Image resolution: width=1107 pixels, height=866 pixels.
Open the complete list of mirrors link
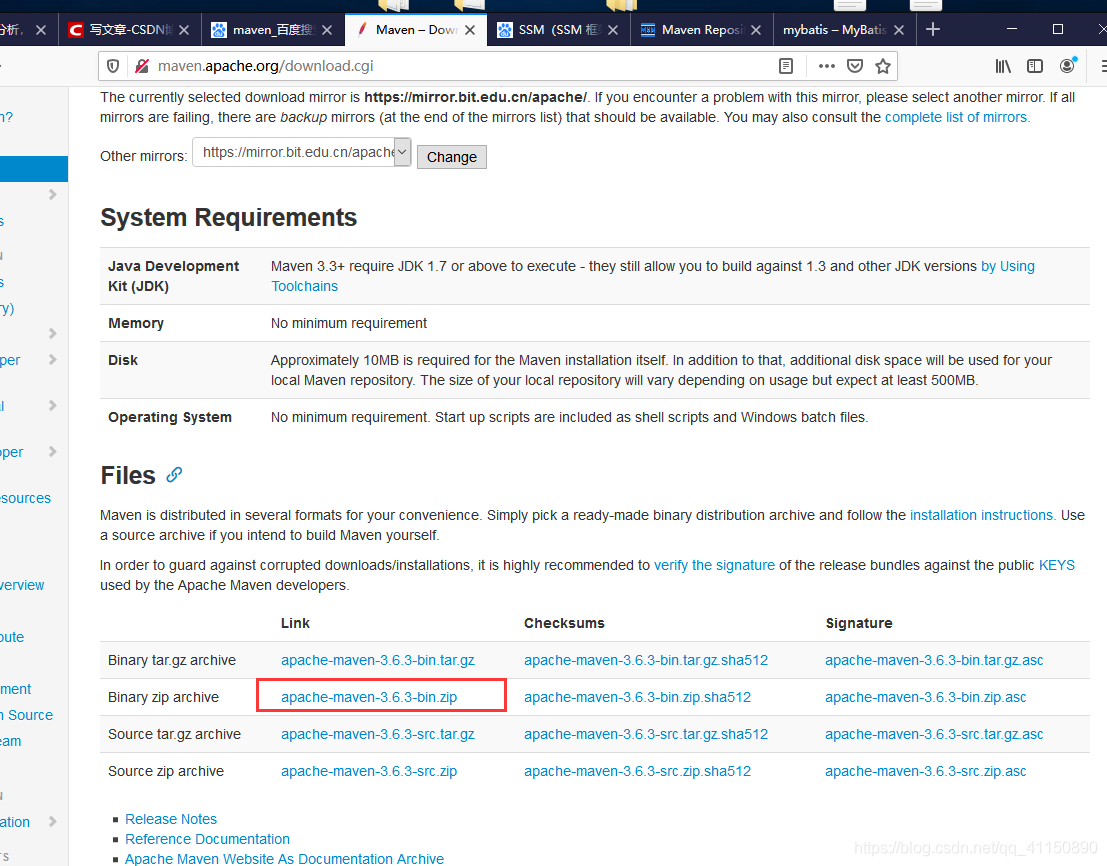(x=957, y=117)
